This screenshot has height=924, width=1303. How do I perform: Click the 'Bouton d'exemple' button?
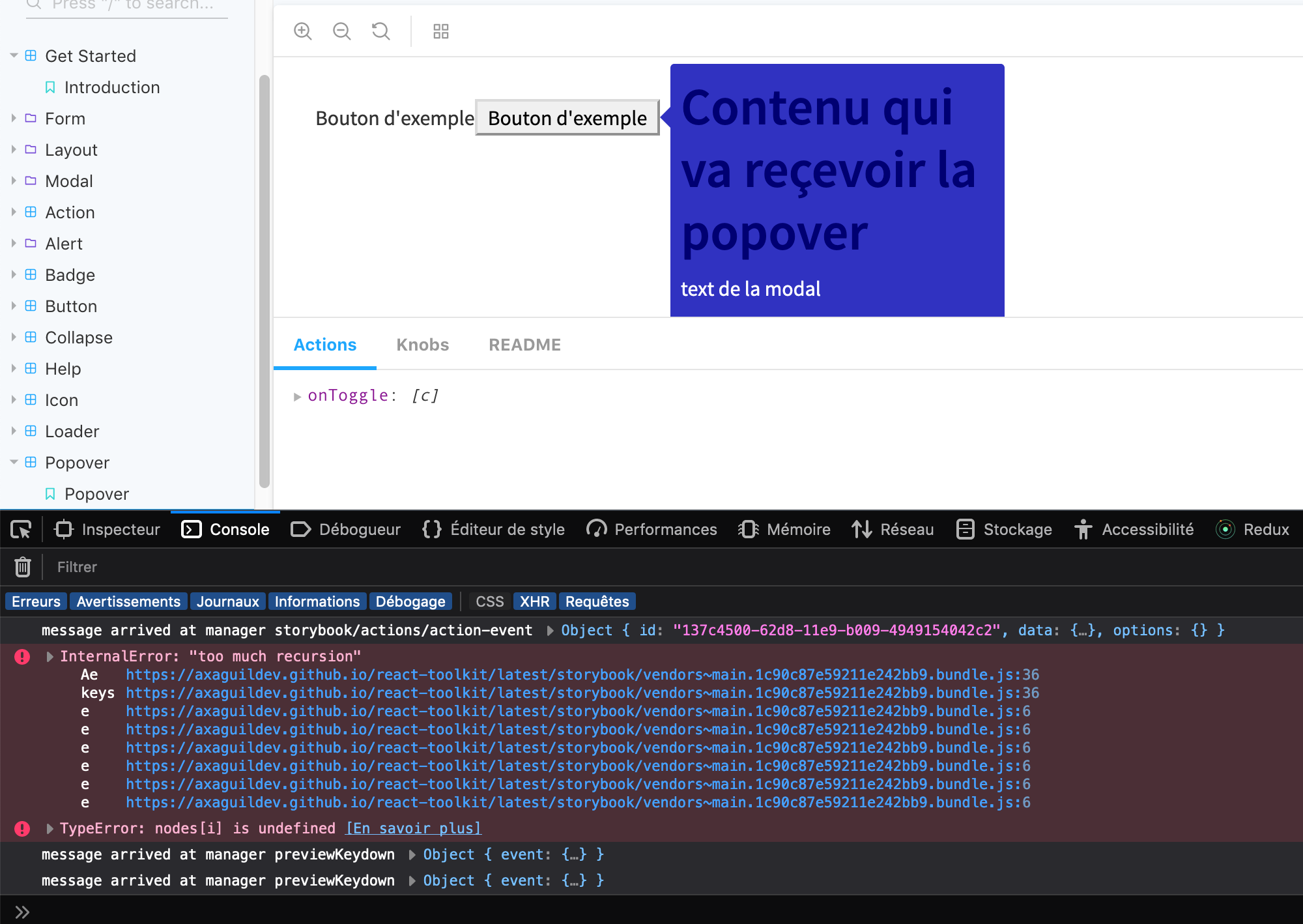tap(566, 118)
